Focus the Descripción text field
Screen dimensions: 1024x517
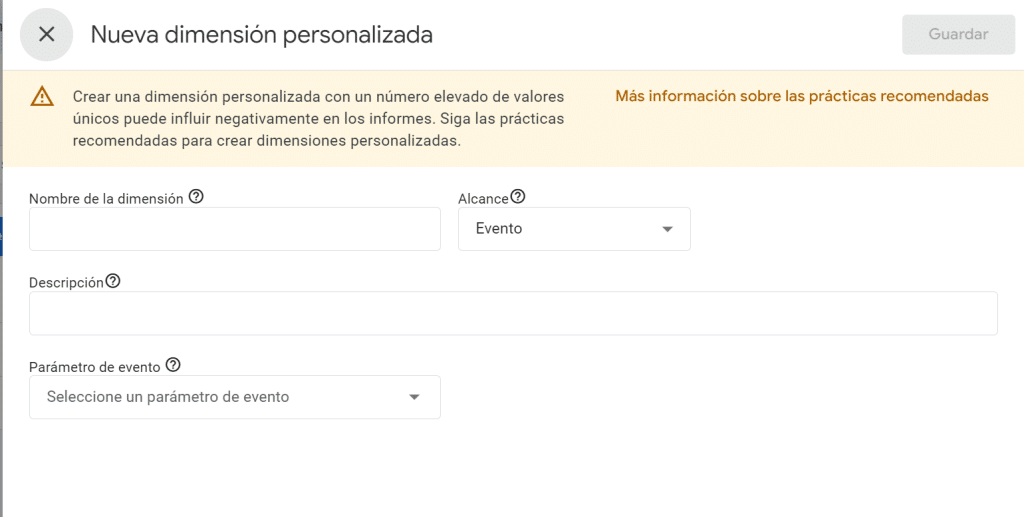point(513,313)
